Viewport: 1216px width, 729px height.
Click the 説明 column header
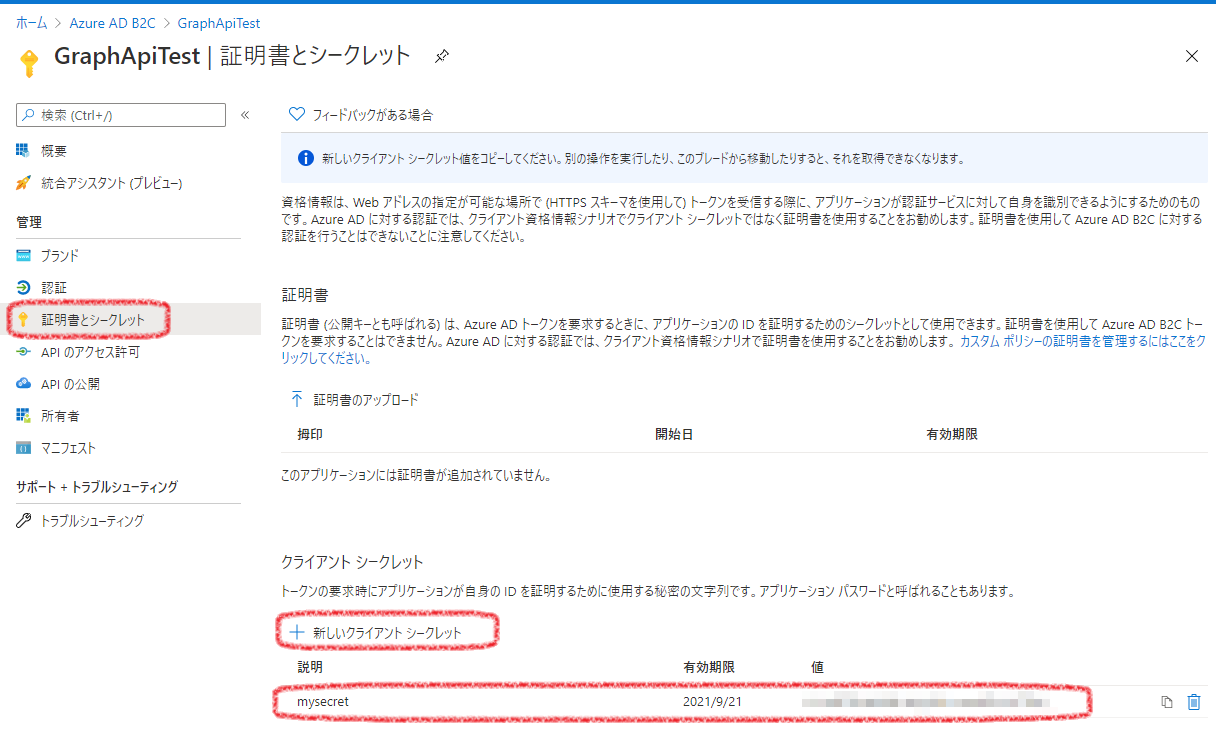point(310,667)
